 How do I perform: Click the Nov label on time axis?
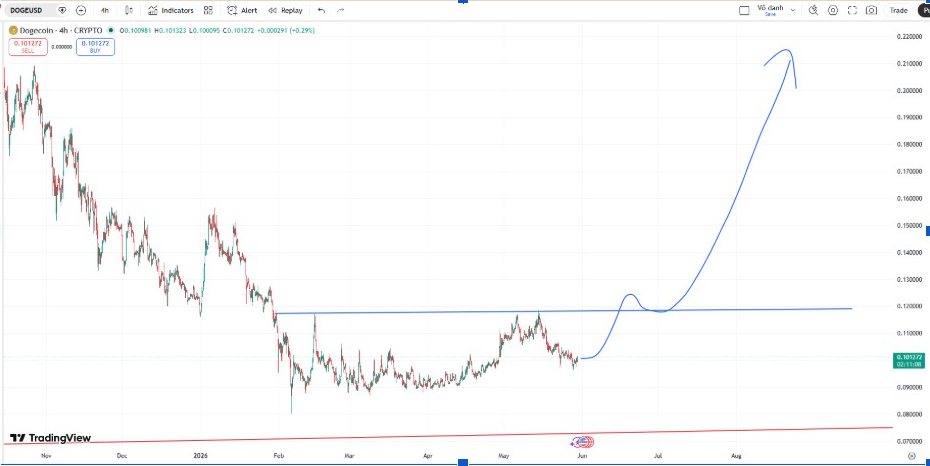(46, 456)
